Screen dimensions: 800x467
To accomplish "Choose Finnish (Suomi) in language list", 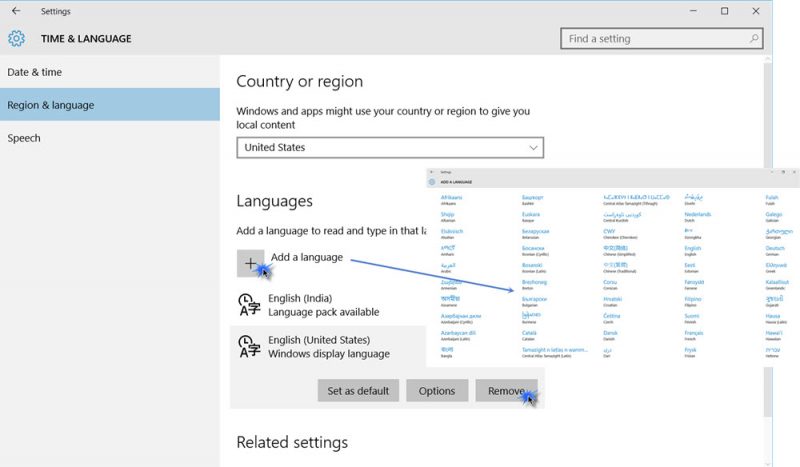I will pyautogui.click(x=691, y=318).
